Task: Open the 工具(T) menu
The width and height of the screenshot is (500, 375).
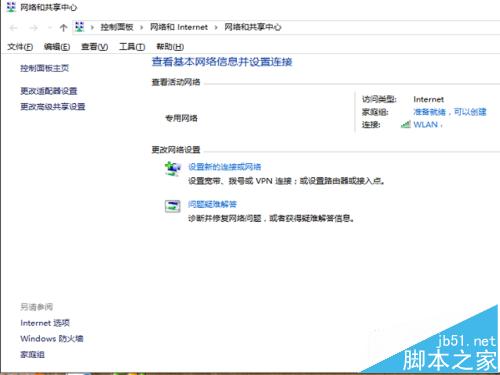Action: tap(132, 47)
